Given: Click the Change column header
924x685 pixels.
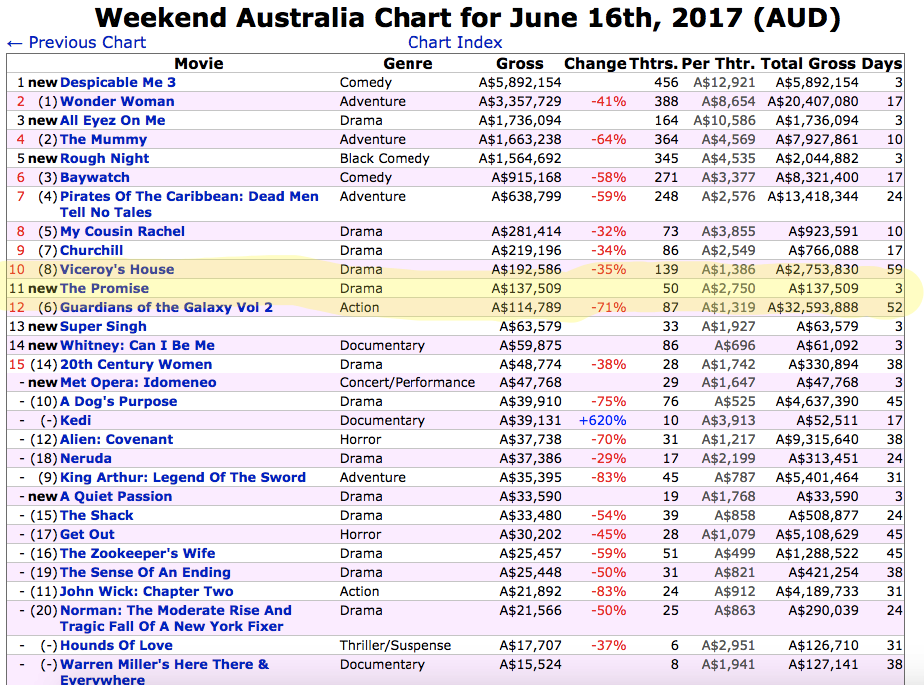Looking at the screenshot, I should (x=595, y=64).
